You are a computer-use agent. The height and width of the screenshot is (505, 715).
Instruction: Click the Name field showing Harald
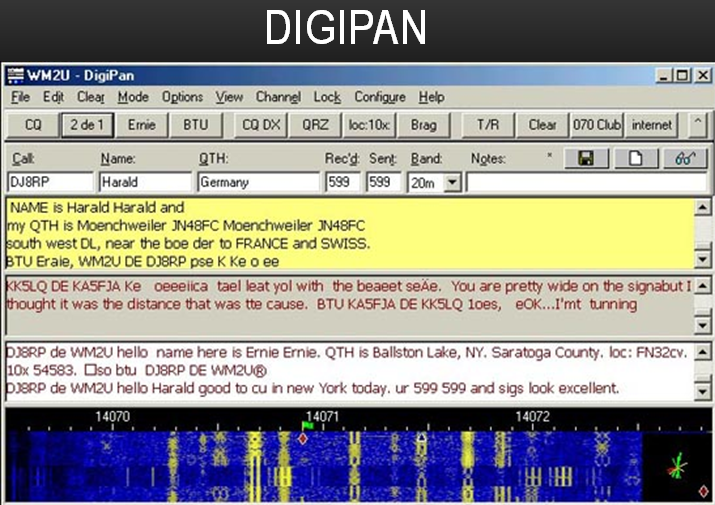145,182
